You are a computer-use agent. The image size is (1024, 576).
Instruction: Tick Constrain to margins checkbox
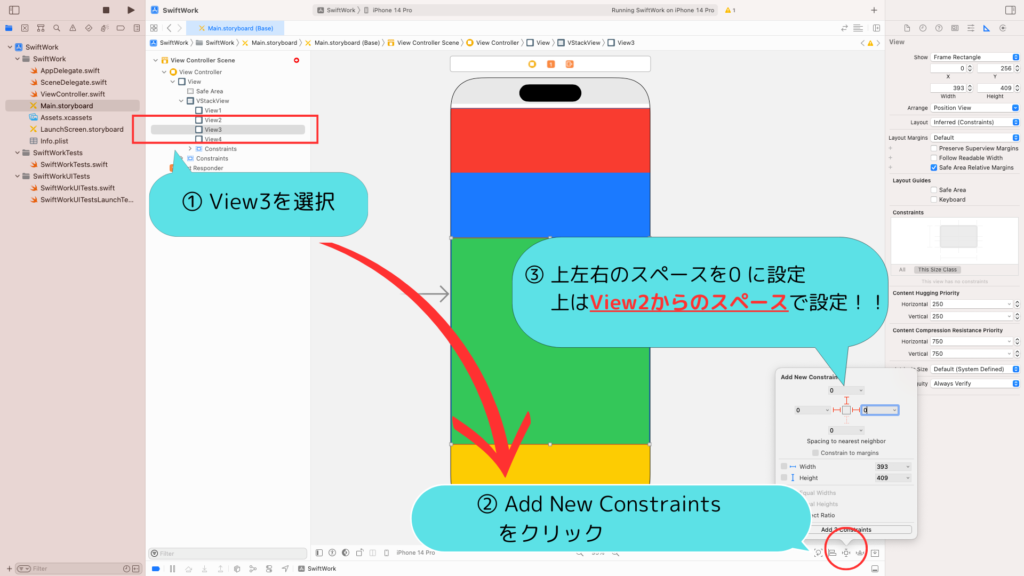click(815, 453)
